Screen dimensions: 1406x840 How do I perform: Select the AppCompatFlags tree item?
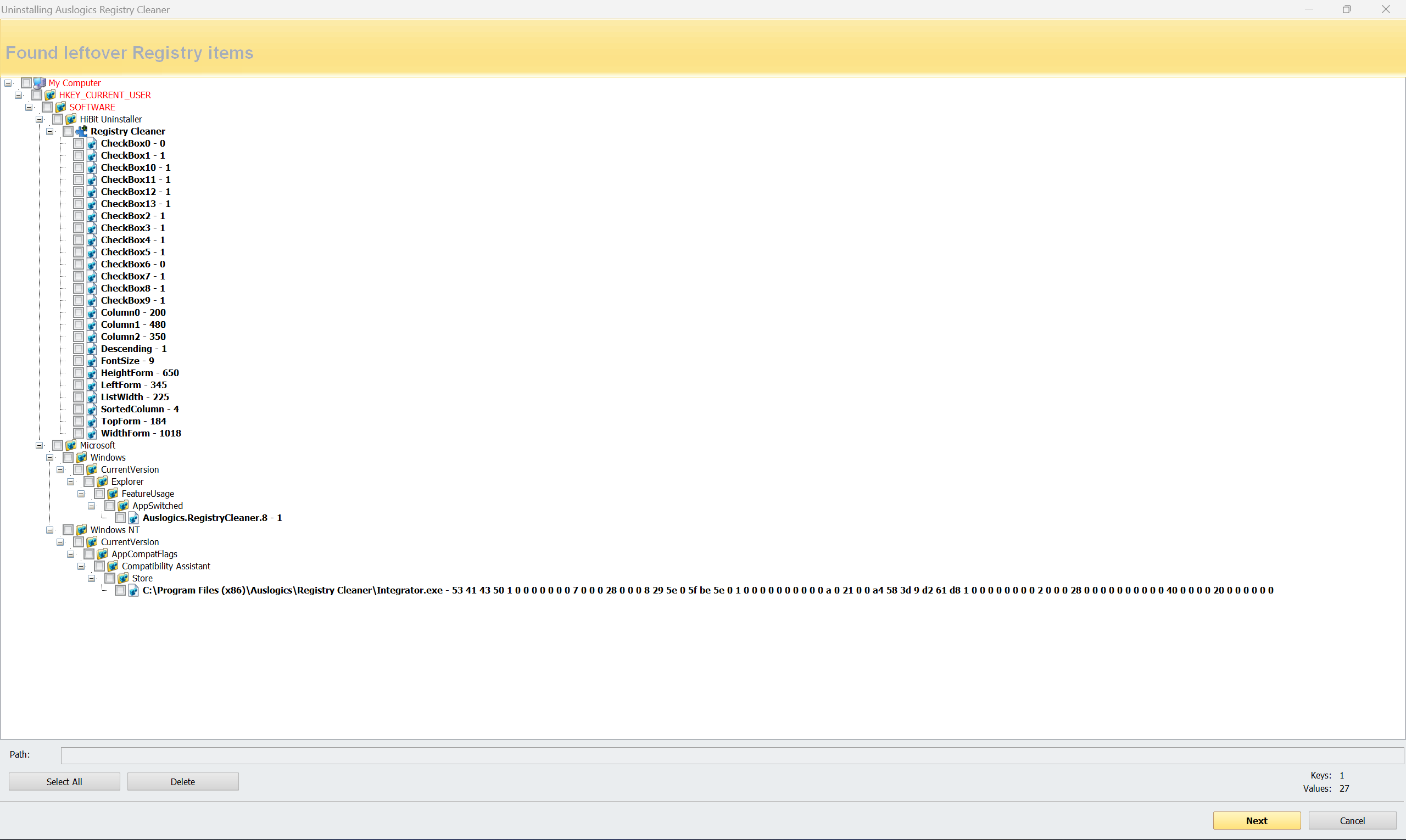(144, 554)
